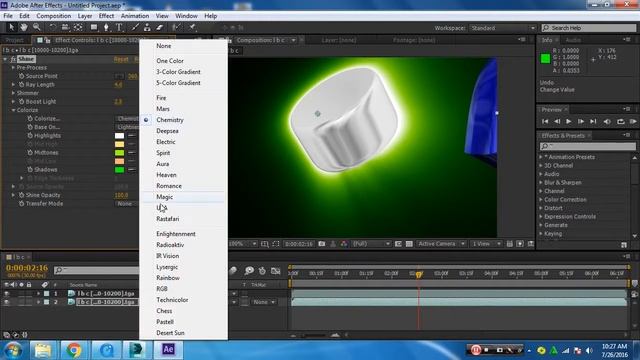Open Transfer Mode None dropdown
The height and width of the screenshot is (360, 640).
coord(126,204)
